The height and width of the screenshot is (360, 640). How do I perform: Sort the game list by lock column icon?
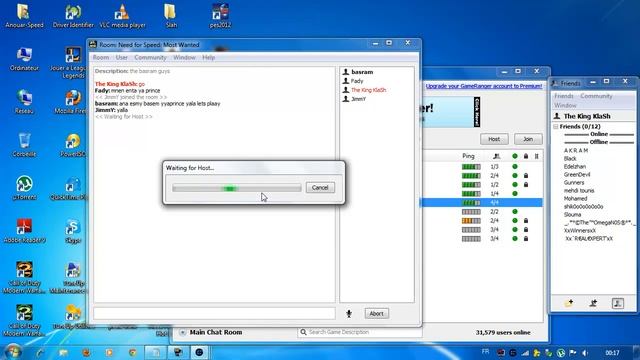(x=526, y=156)
